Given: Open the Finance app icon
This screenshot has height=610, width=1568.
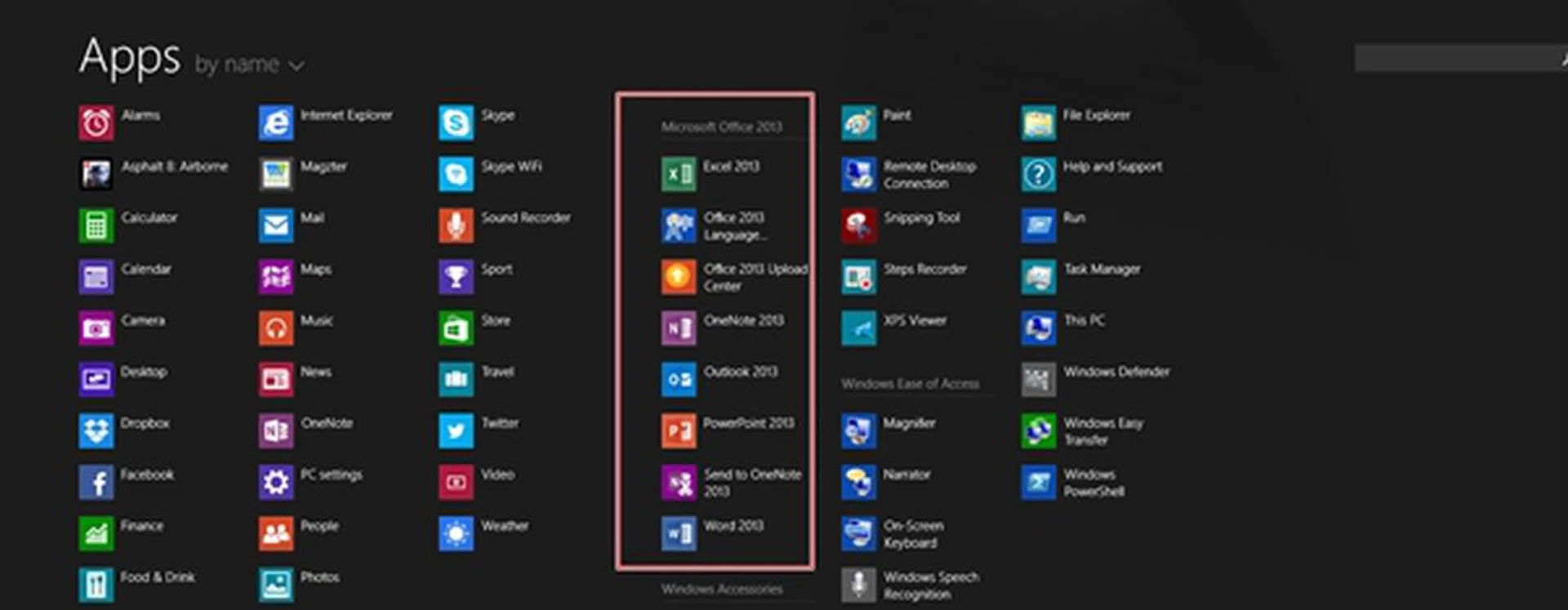Looking at the screenshot, I should click(x=96, y=534).
